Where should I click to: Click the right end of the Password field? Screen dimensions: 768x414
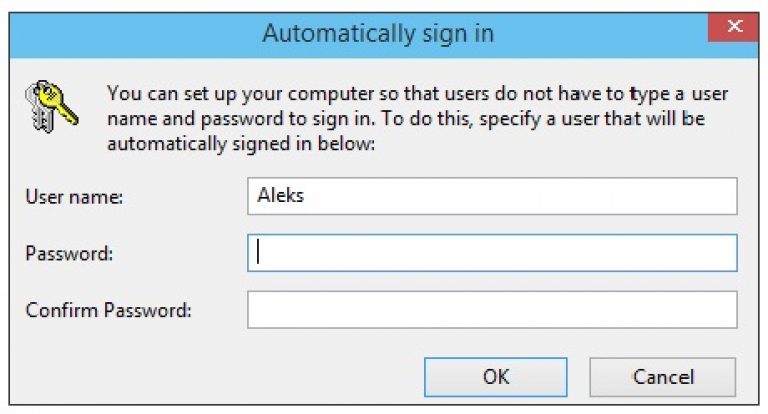point(725,253)
